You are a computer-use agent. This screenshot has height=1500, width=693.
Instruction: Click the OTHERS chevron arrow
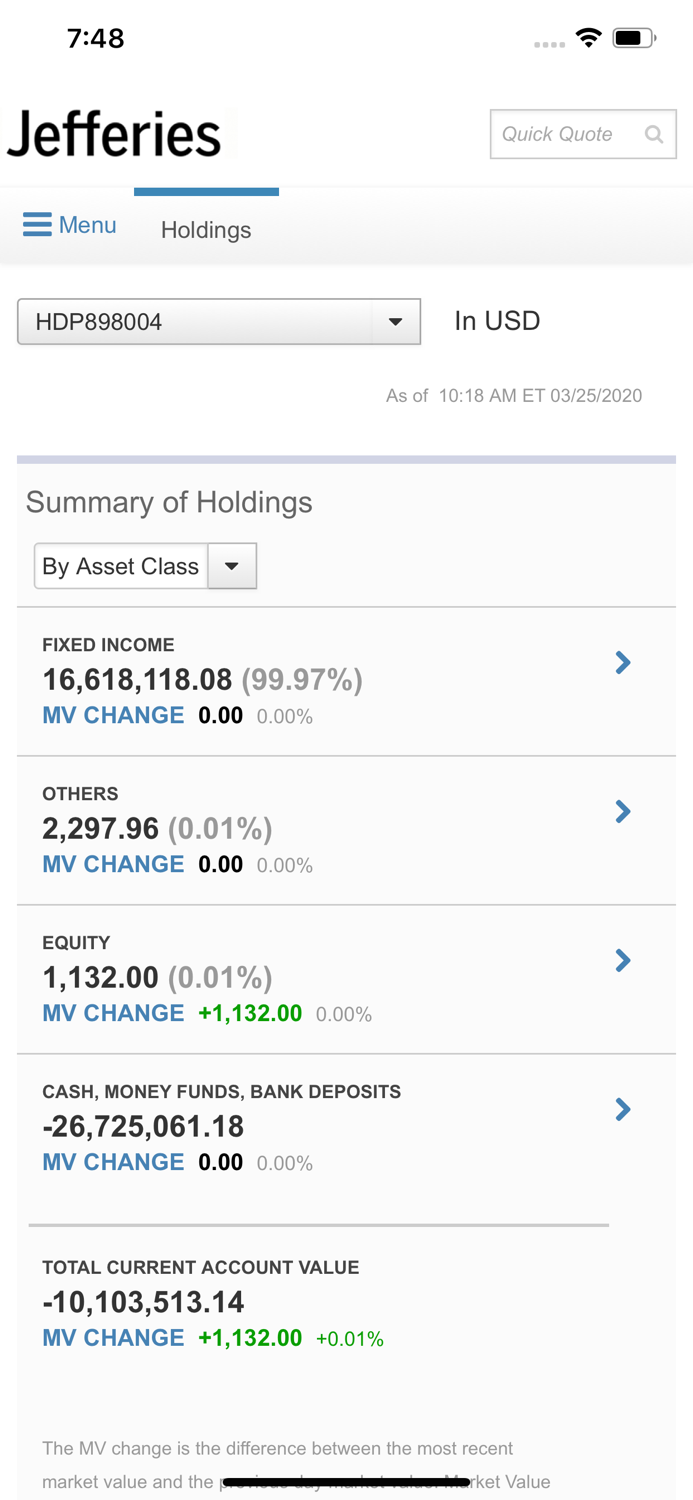point(623,811)
